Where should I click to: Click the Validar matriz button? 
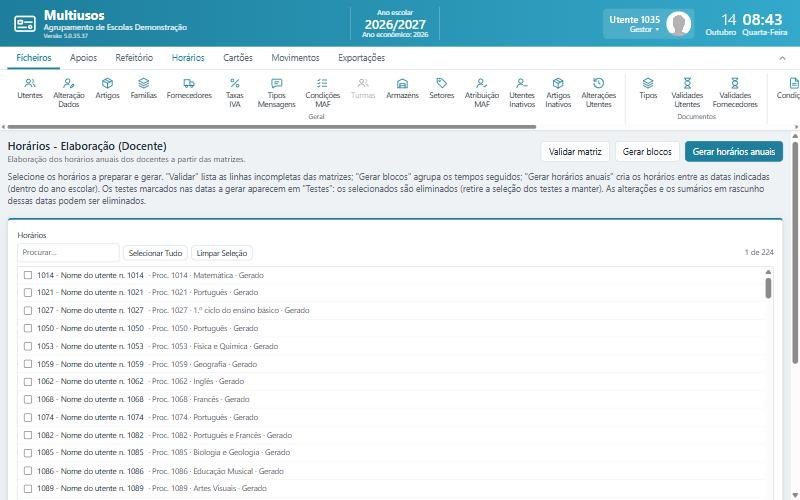pos(575,152)
